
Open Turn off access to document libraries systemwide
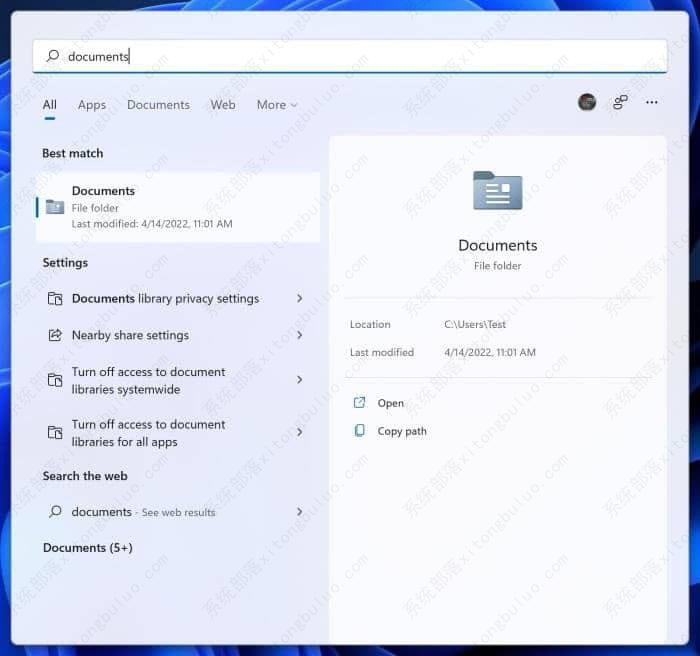coord(148,380)
